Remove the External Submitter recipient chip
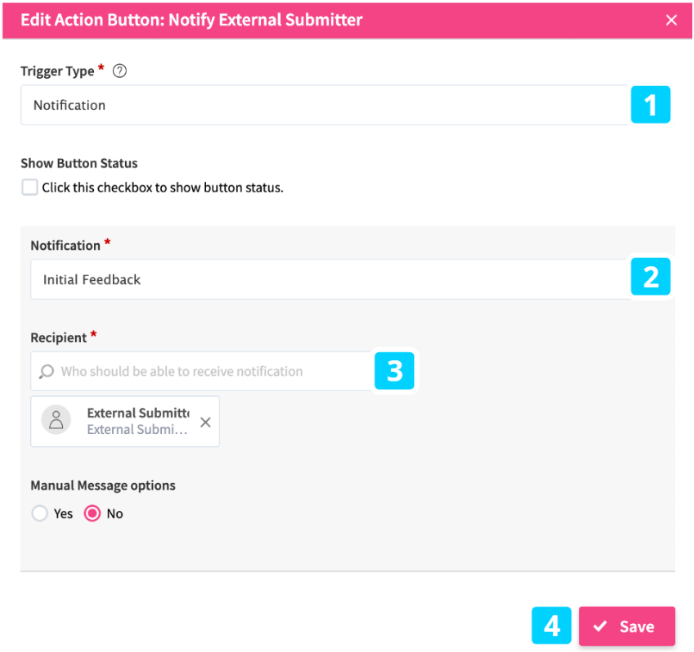This screenshot has width=694, height=652. pyautogui.click(x=205, y=422)
